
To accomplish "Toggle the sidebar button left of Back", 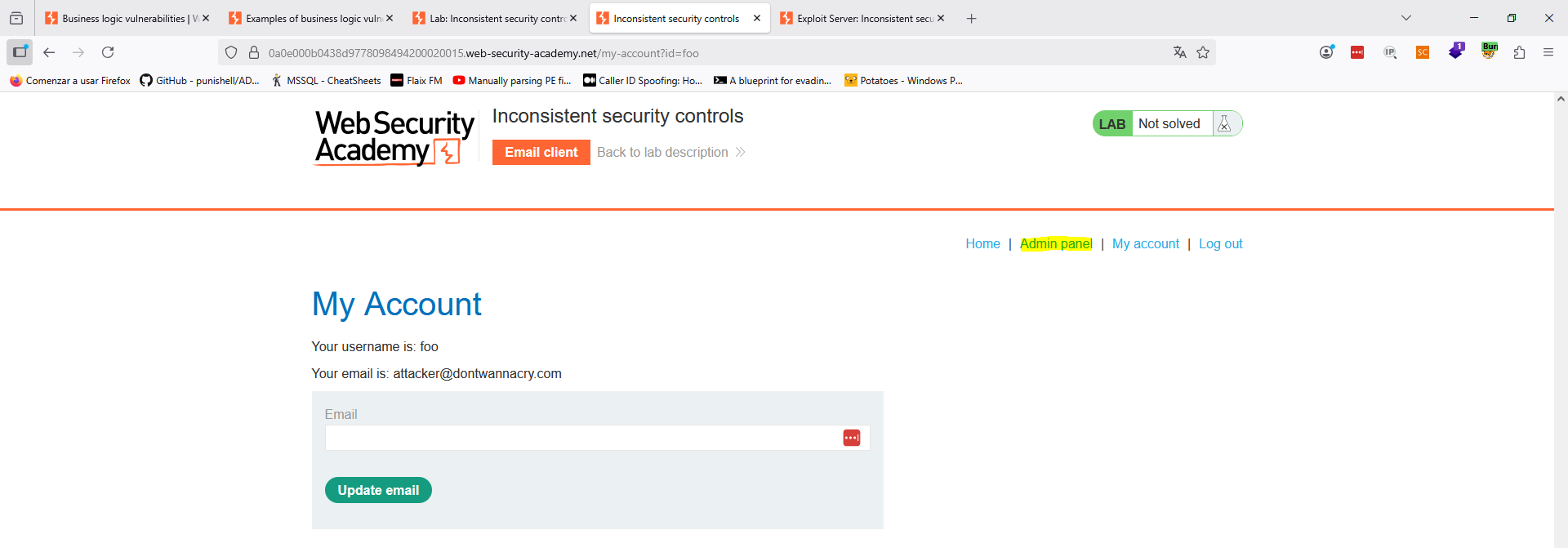I will point(20,52).
